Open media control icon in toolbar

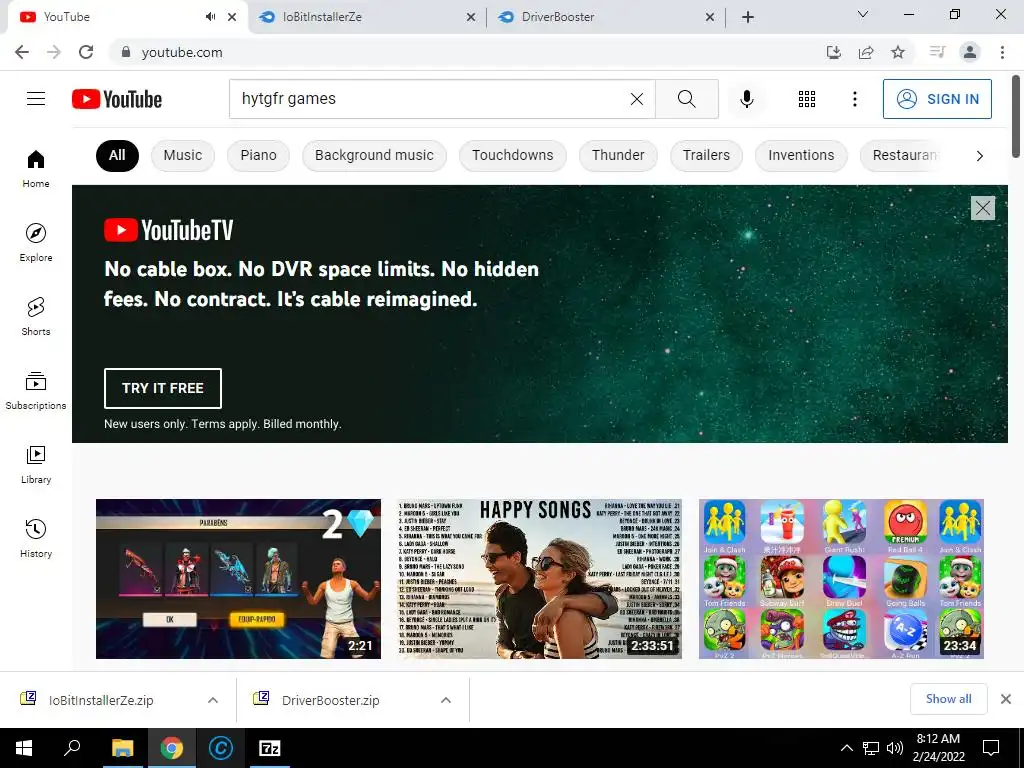point(937,52)
